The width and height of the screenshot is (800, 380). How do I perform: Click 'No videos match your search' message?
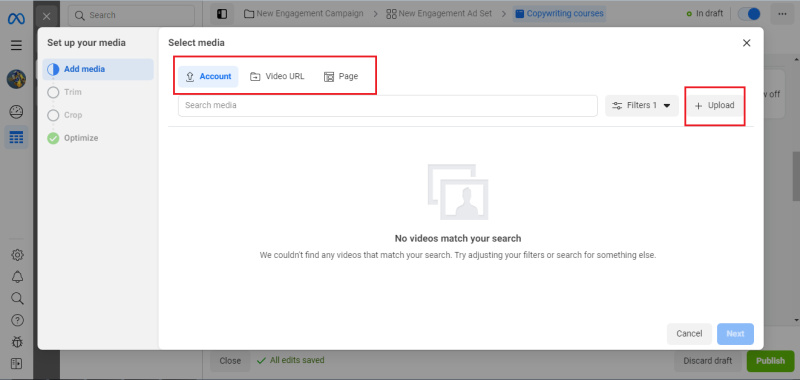click(458, 238)
